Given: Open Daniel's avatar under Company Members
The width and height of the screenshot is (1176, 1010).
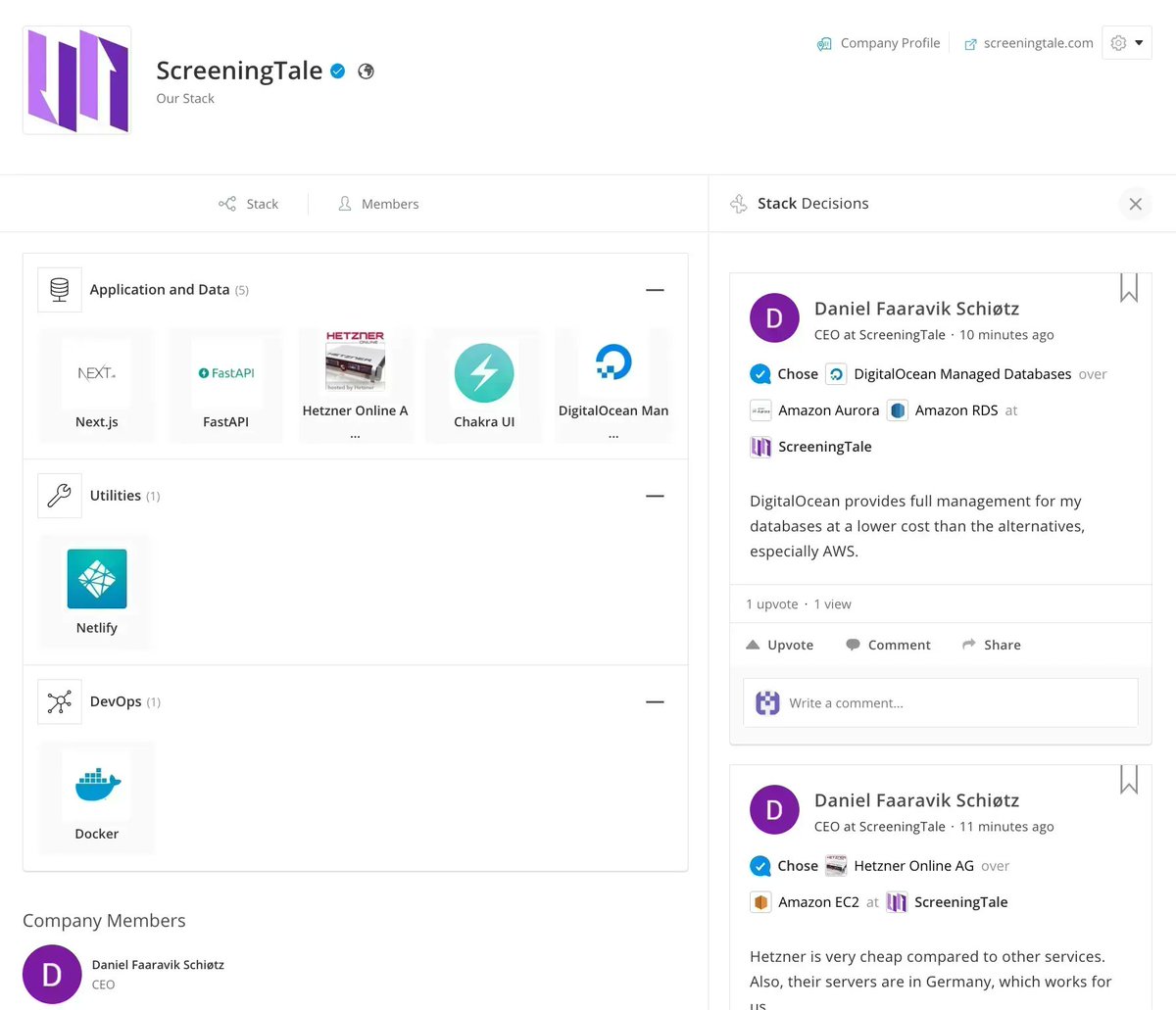Looking at the screenshot, I should 52,975.
